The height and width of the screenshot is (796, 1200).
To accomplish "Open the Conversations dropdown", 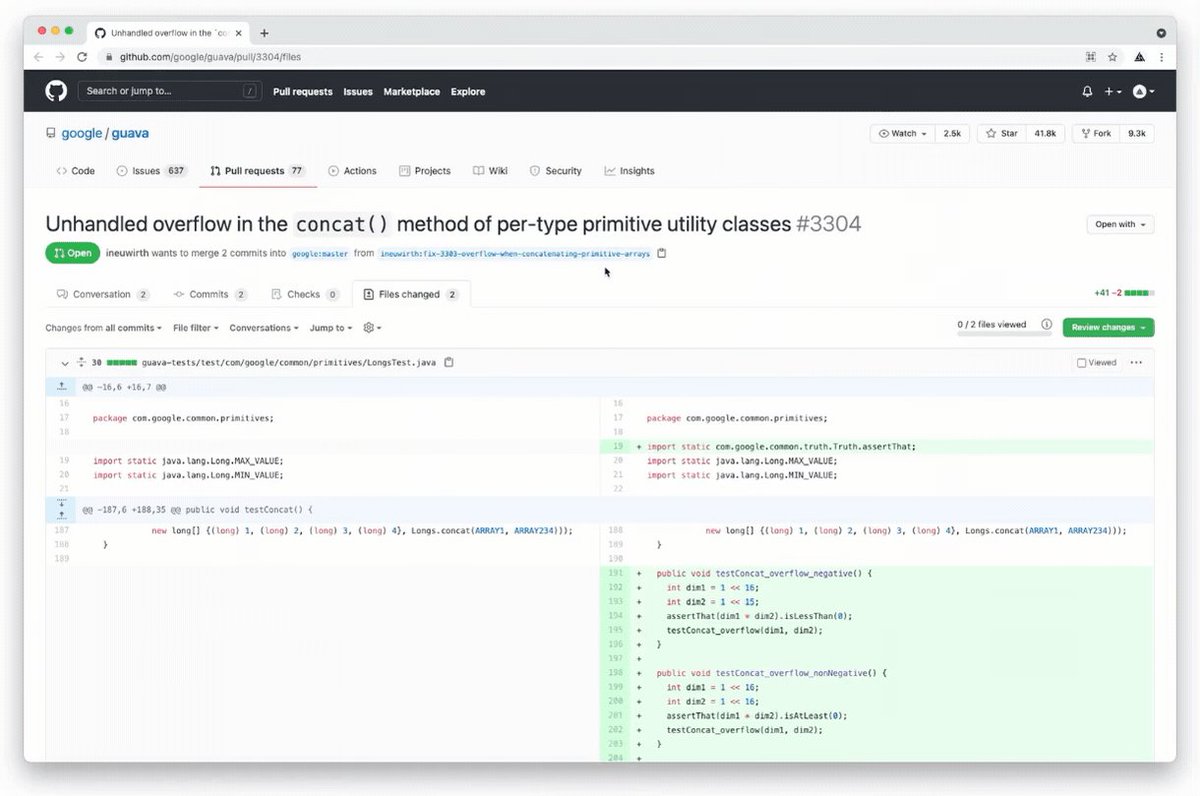I will click(264, 328).
